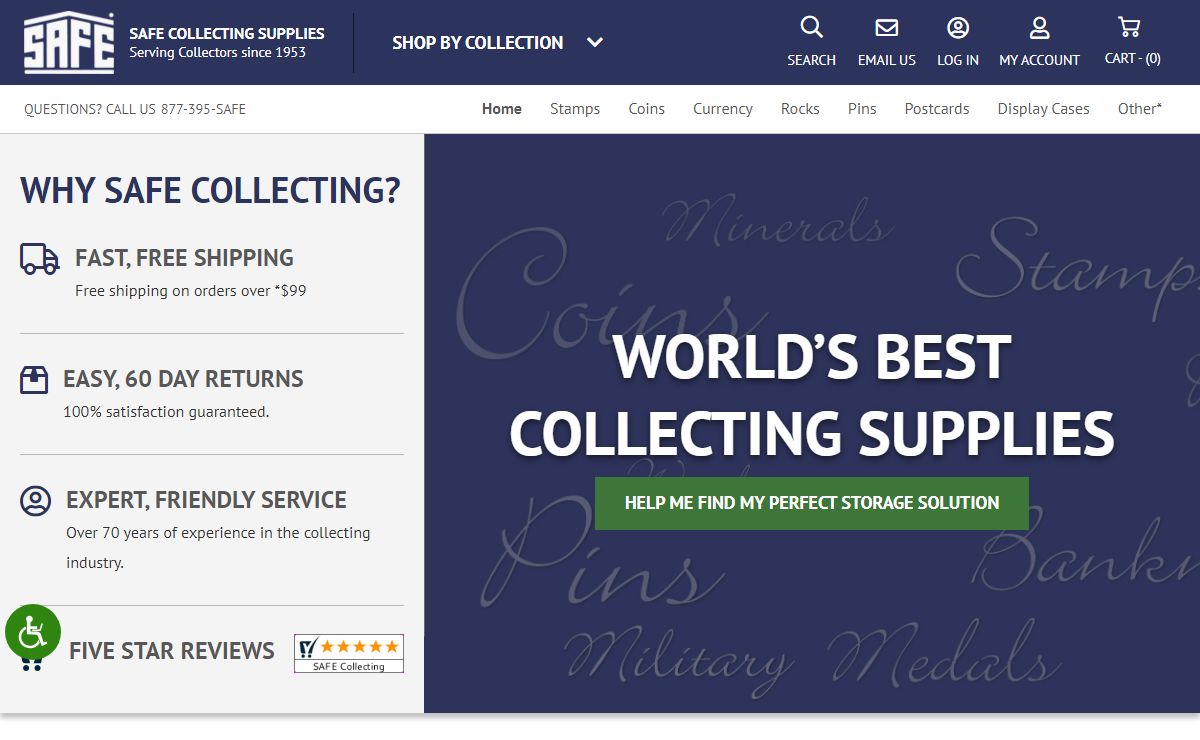
Task: Click '100% satisfaction guaranteed.' text
Action: (x=166, y=411)
